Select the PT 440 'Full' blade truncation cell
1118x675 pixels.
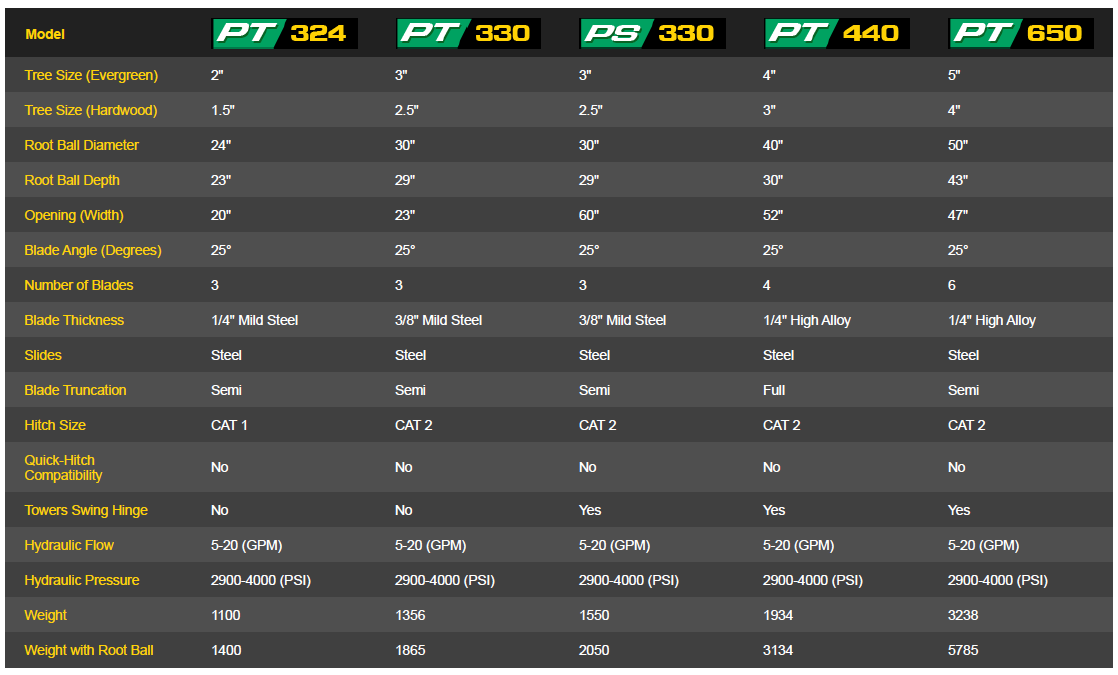coord(774,390)
